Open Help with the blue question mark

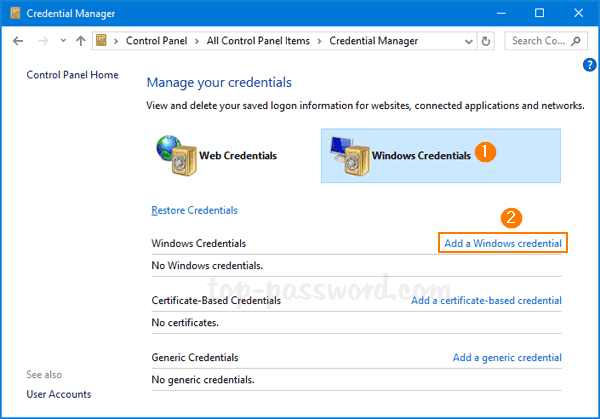click(589, 65)
